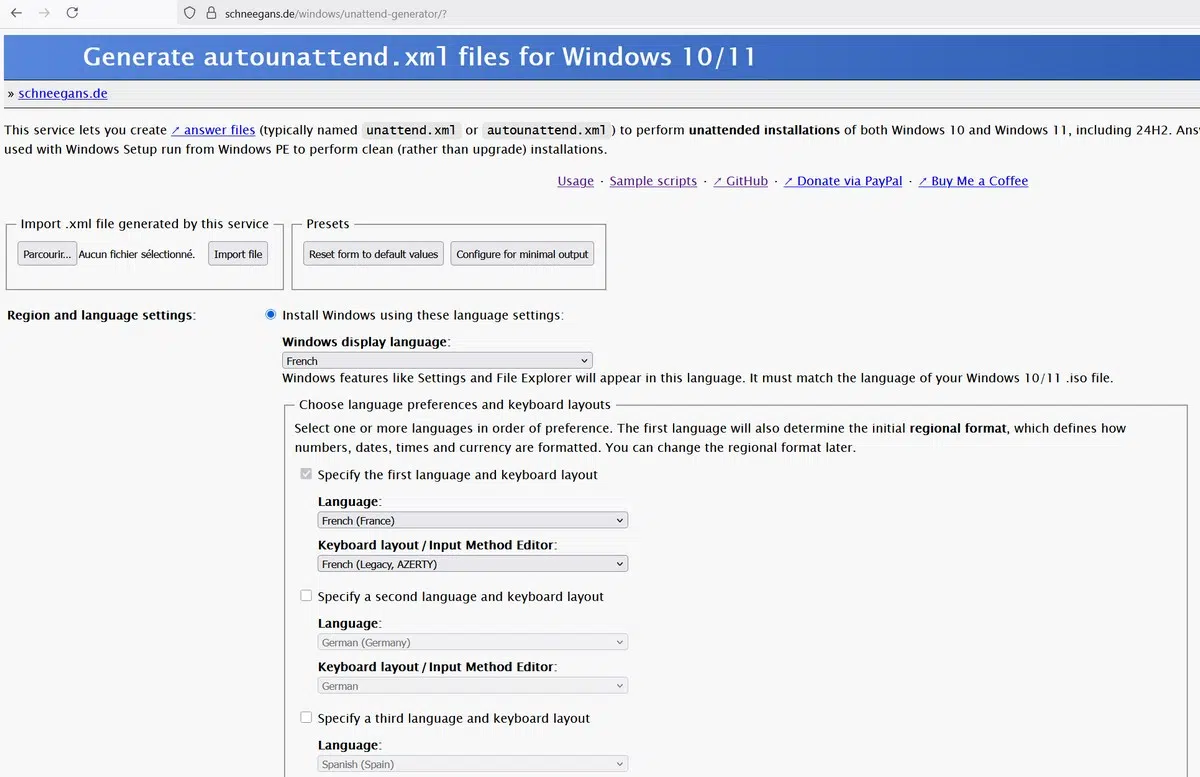Click the shield icon in the address bar
Image resolution: width=1200 pixels, height=777 pixels.
(189, 13)
